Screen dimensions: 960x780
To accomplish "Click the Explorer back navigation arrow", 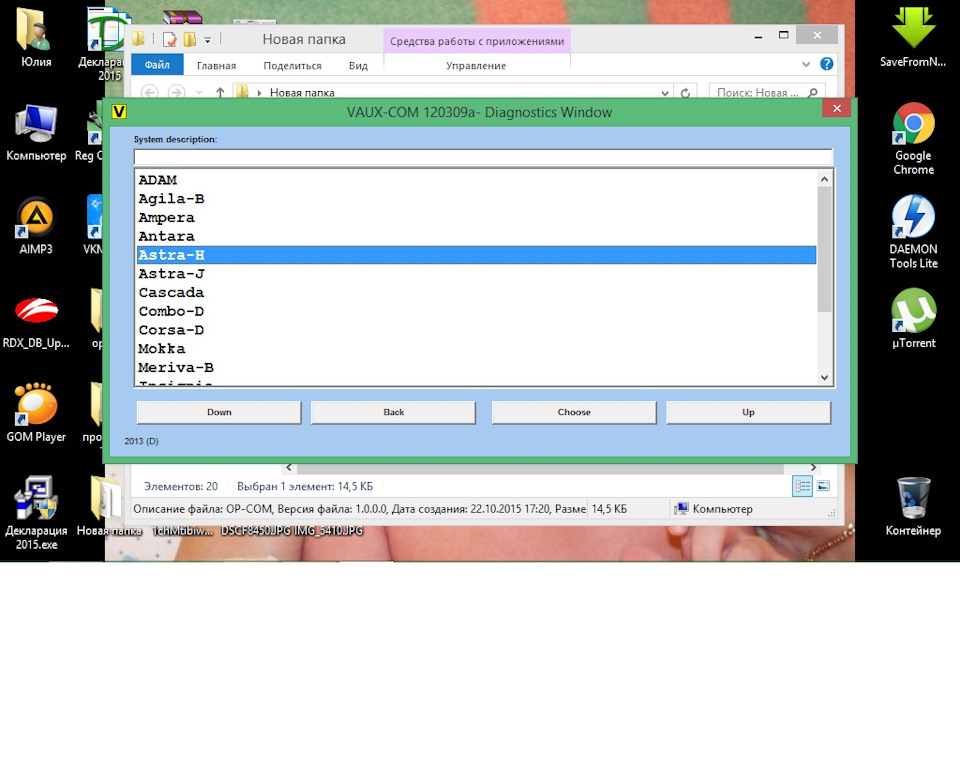I will click(149, 92).
